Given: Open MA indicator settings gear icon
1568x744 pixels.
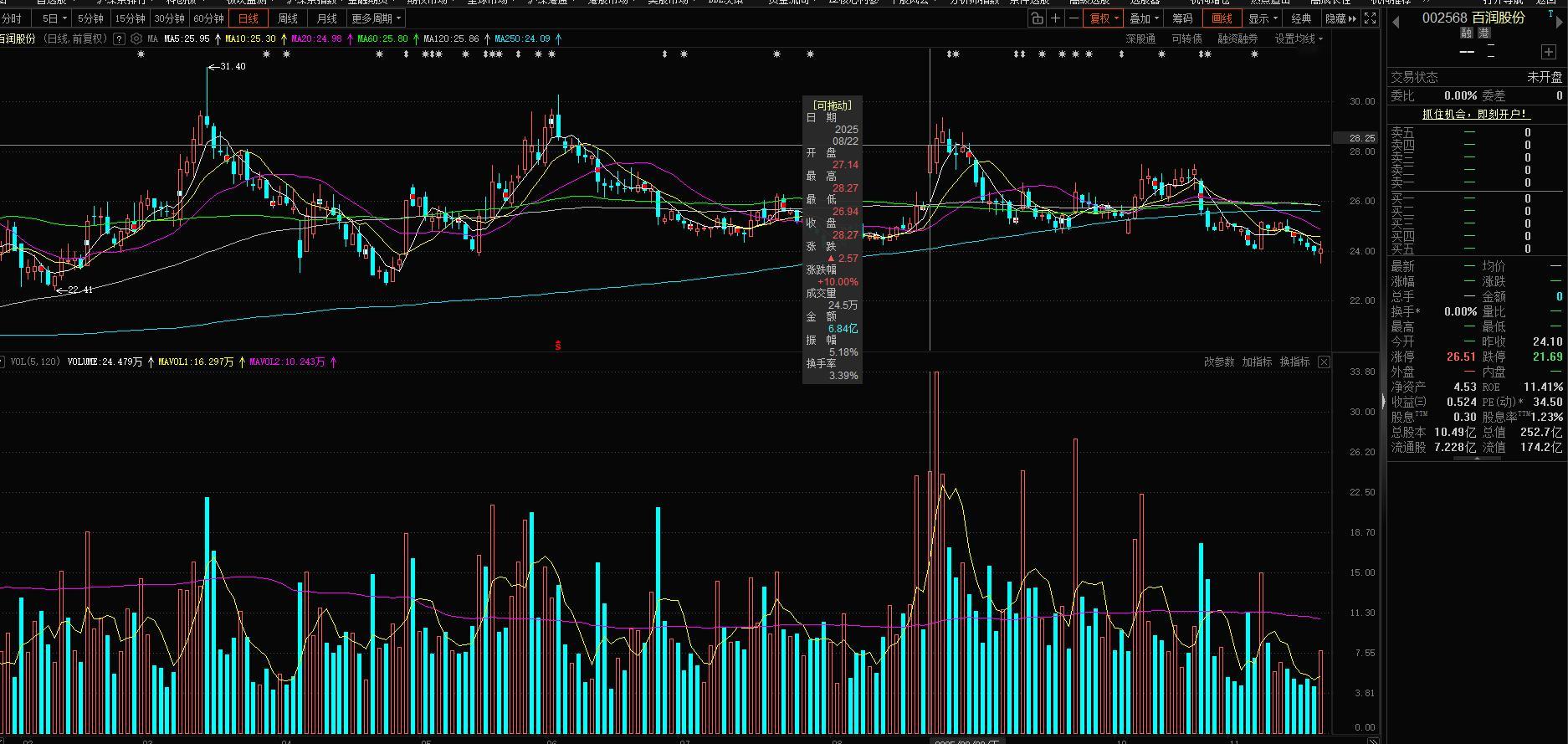Looking at the screenshot, I should click(x=136, y=39).
